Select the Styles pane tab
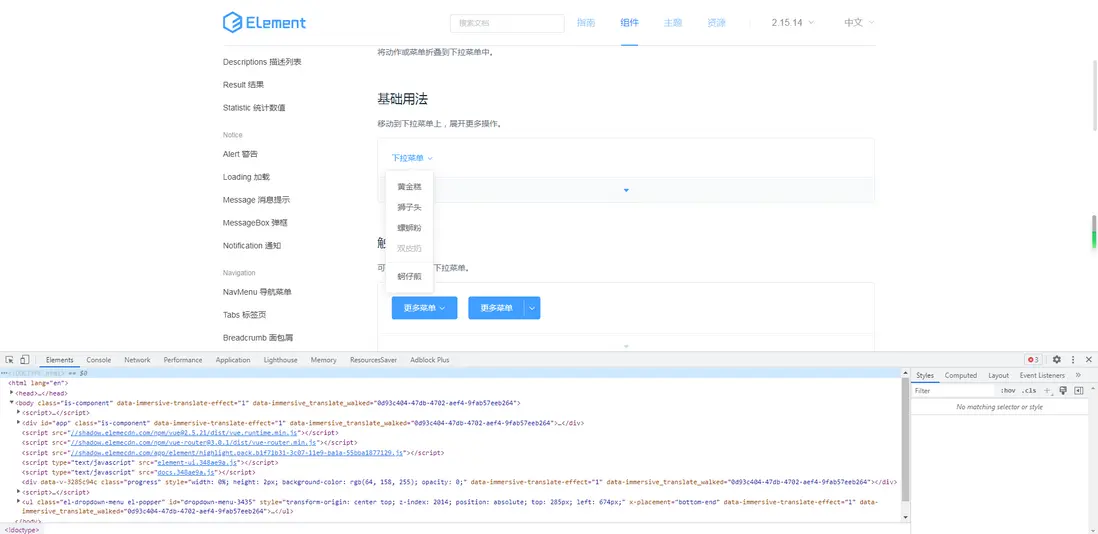The image size is (1098, 534). point(925,375)
